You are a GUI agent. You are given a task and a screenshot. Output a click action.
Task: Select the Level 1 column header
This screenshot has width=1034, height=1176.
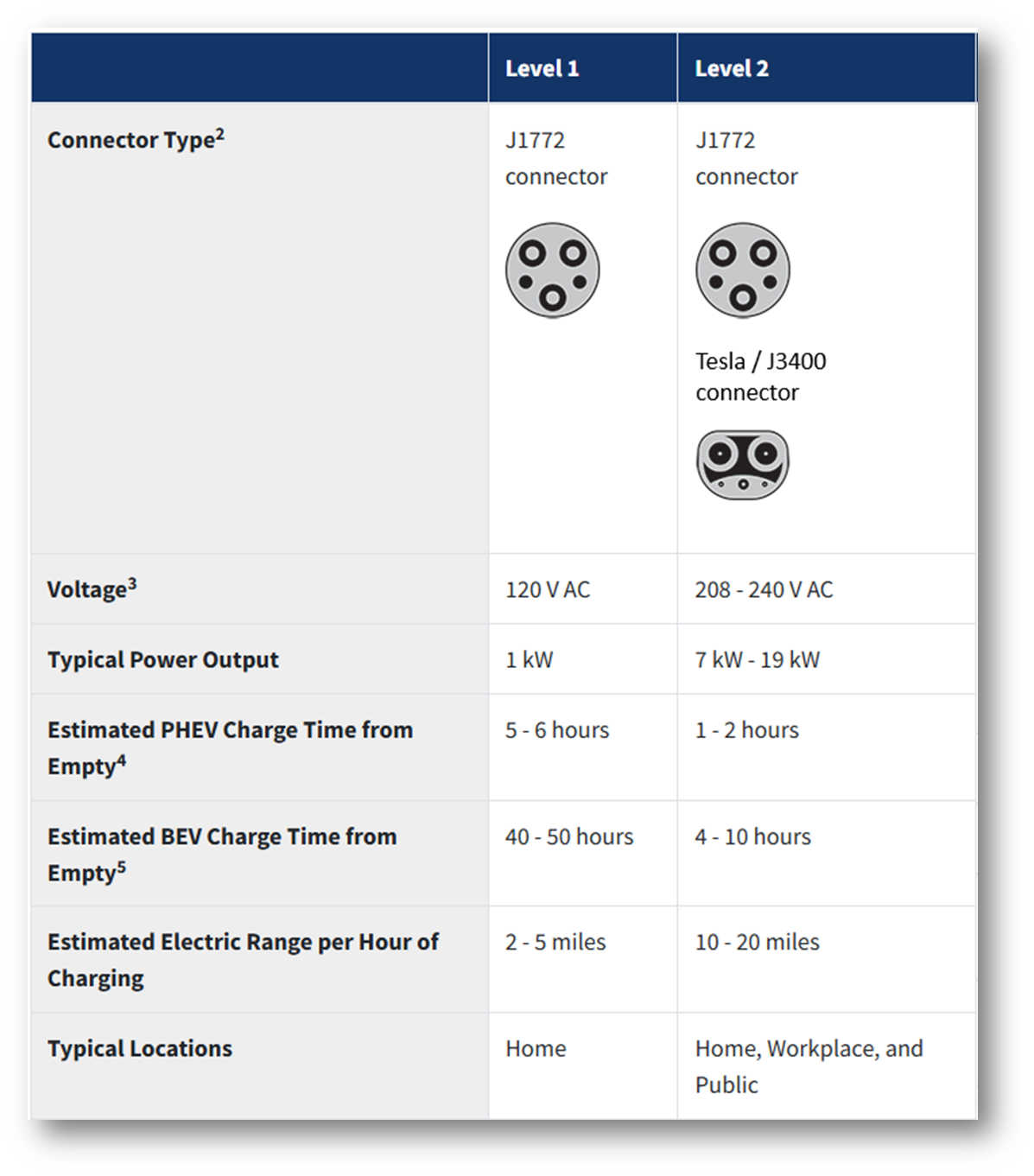pyautogui.click(x=542, y=68)
